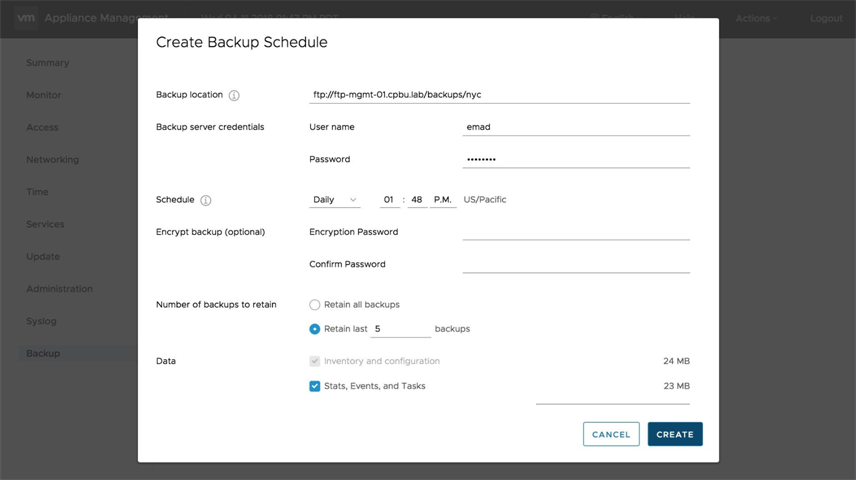Viewport: 856px width, 480px height.
Task: Focus the User name field
Action: pos(576,127)
